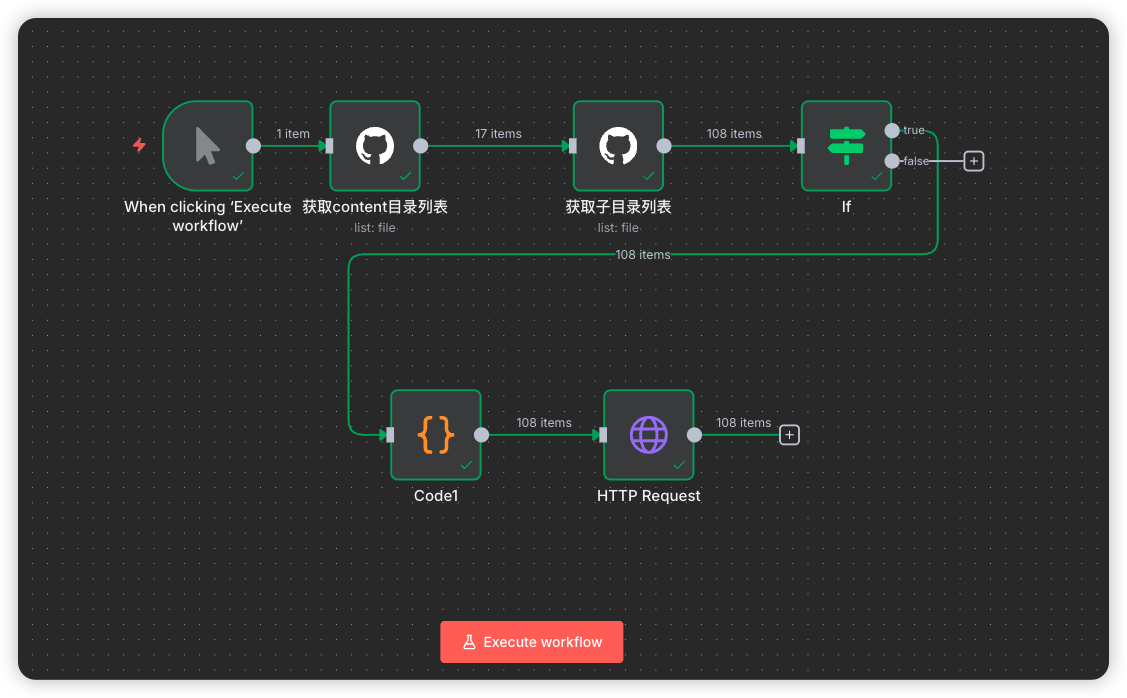Click the 获取子目录列表 node title
Image resolution: width=1127 pixels, height=698 pixels.
coord(618,207)
